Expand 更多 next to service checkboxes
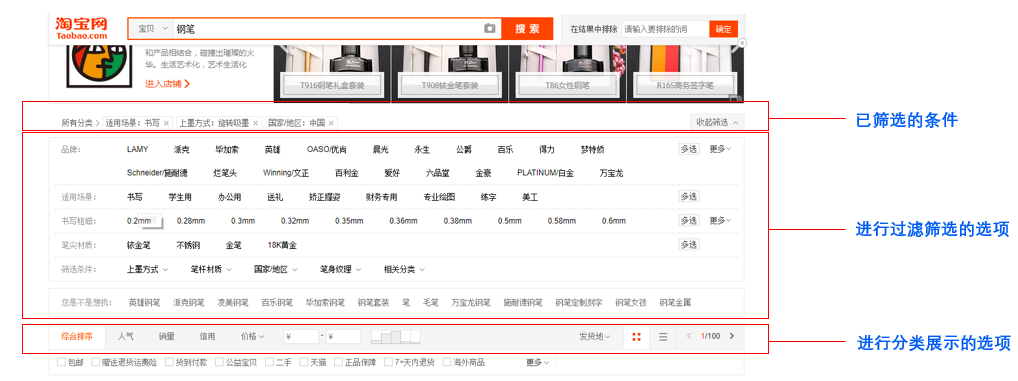The image size is (1018, 381). [538, 362]
